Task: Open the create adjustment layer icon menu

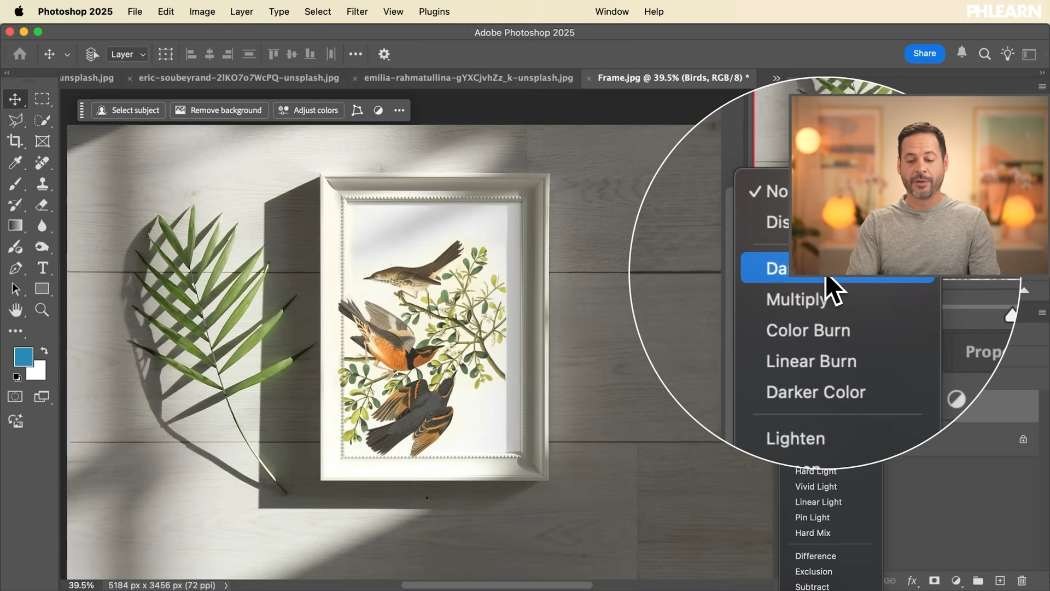Action: [956, 580]
